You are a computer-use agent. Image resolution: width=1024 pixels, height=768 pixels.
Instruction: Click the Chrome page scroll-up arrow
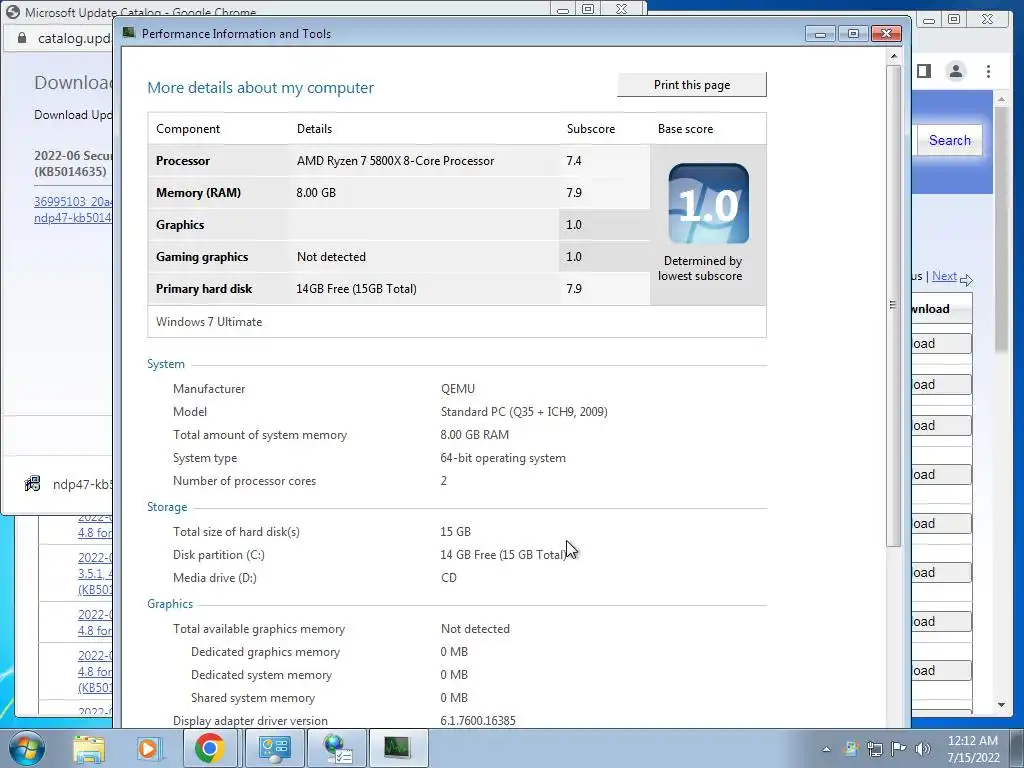pyautogui.click(x=1001, y=99)
